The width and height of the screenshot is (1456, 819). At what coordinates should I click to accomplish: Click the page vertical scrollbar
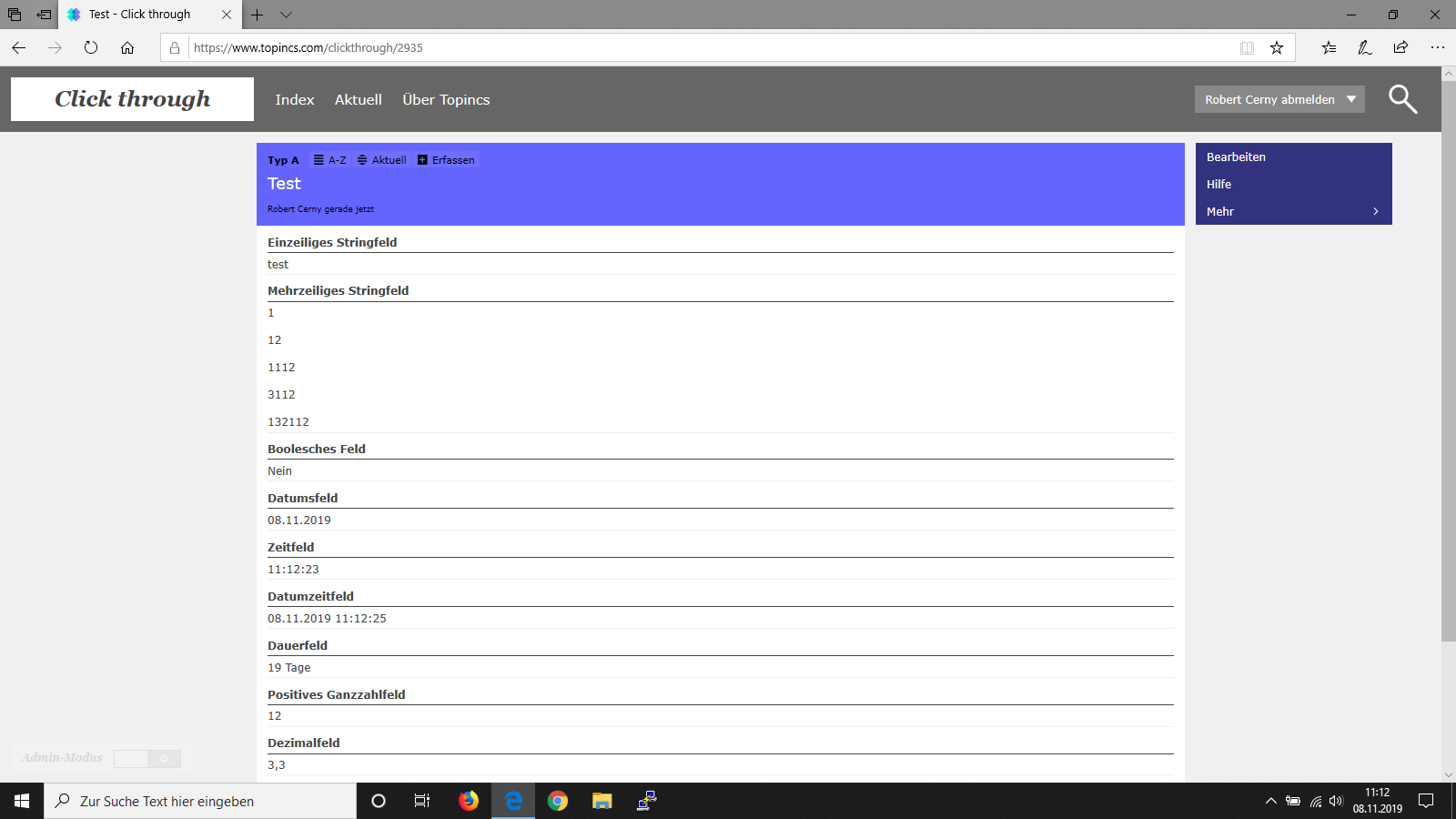[x=1448, y=364]
